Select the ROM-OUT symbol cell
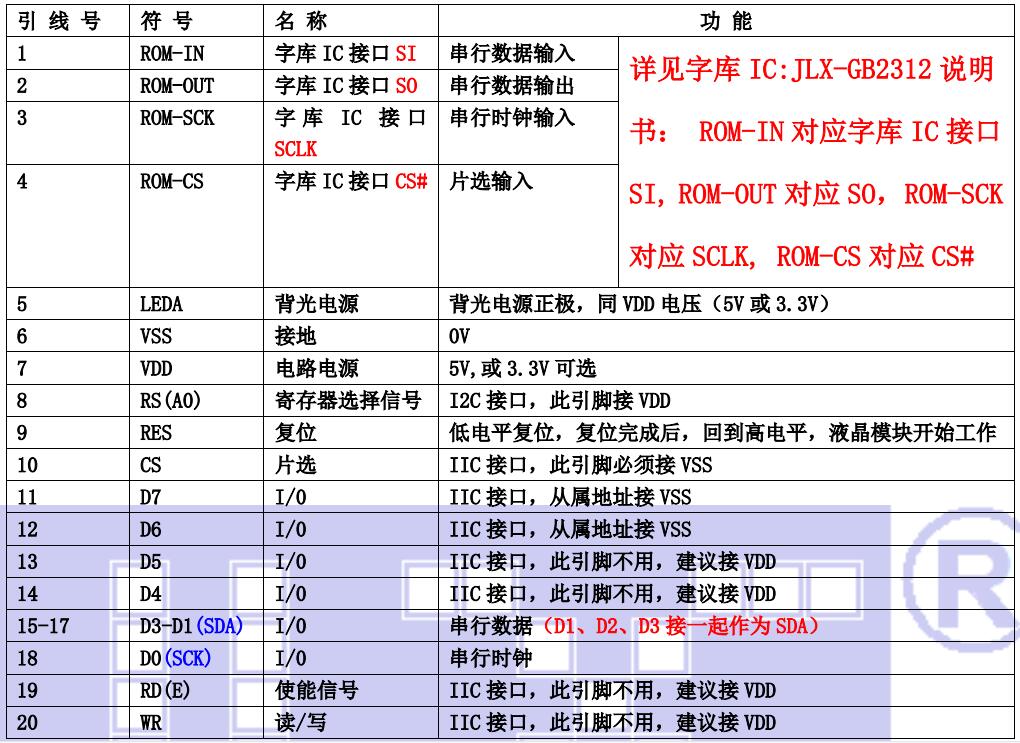 [177, 86]
